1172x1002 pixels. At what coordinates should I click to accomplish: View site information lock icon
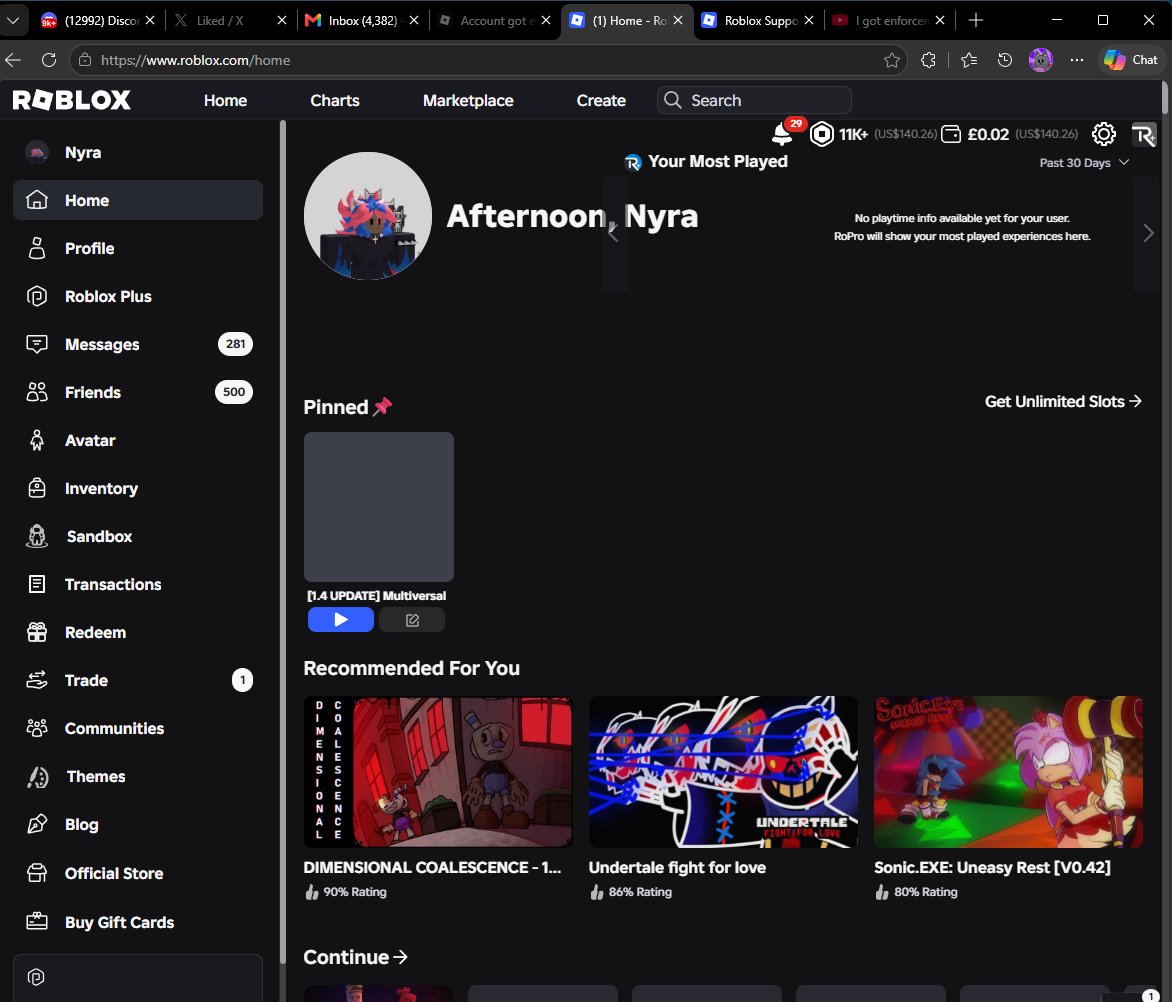[x=85, y=60]
